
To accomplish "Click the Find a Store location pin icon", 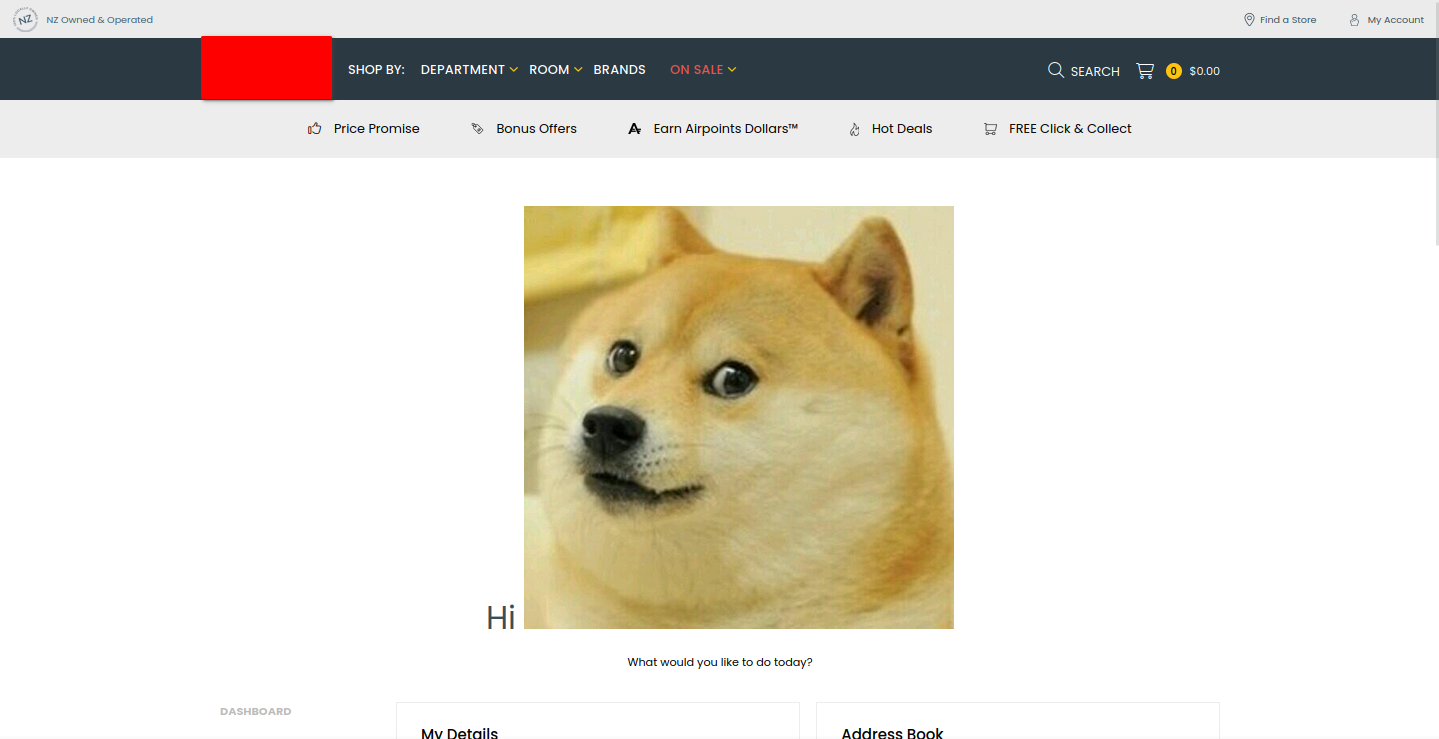I will pos(1249,20).
